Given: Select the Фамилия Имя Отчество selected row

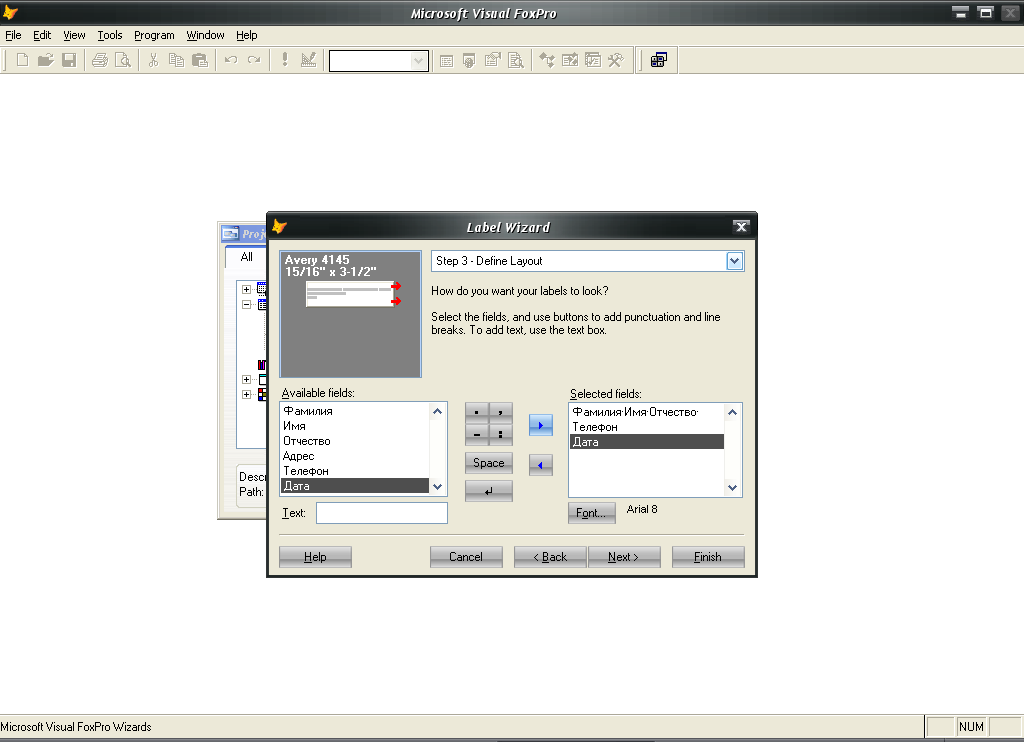Looking at the screenshot, I should 647,412.
